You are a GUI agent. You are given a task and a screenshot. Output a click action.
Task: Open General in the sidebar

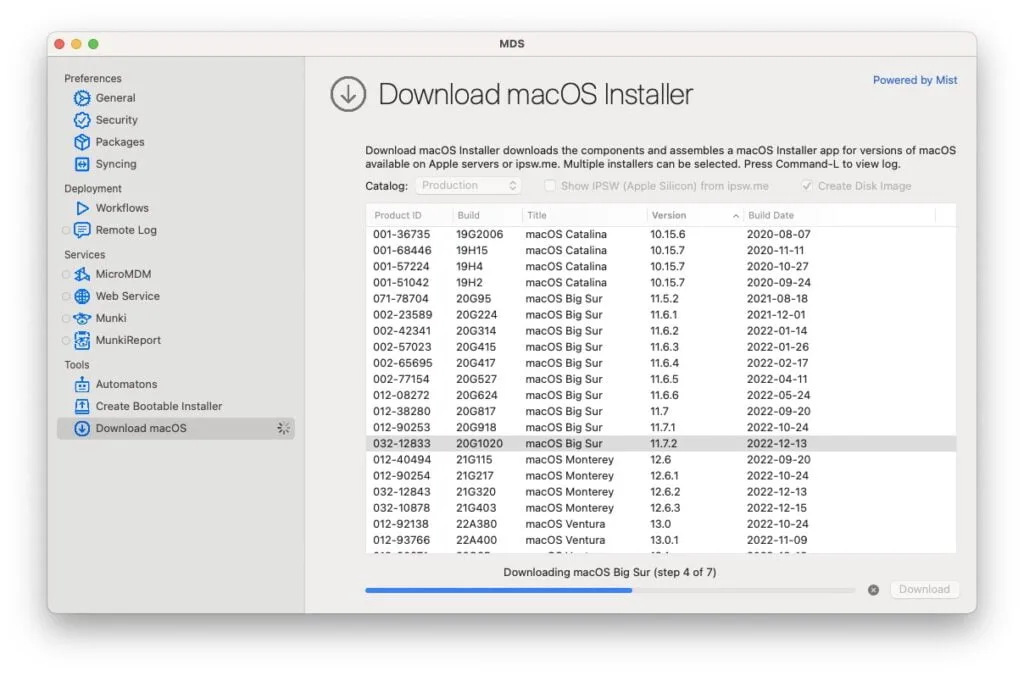pos(116,98)
